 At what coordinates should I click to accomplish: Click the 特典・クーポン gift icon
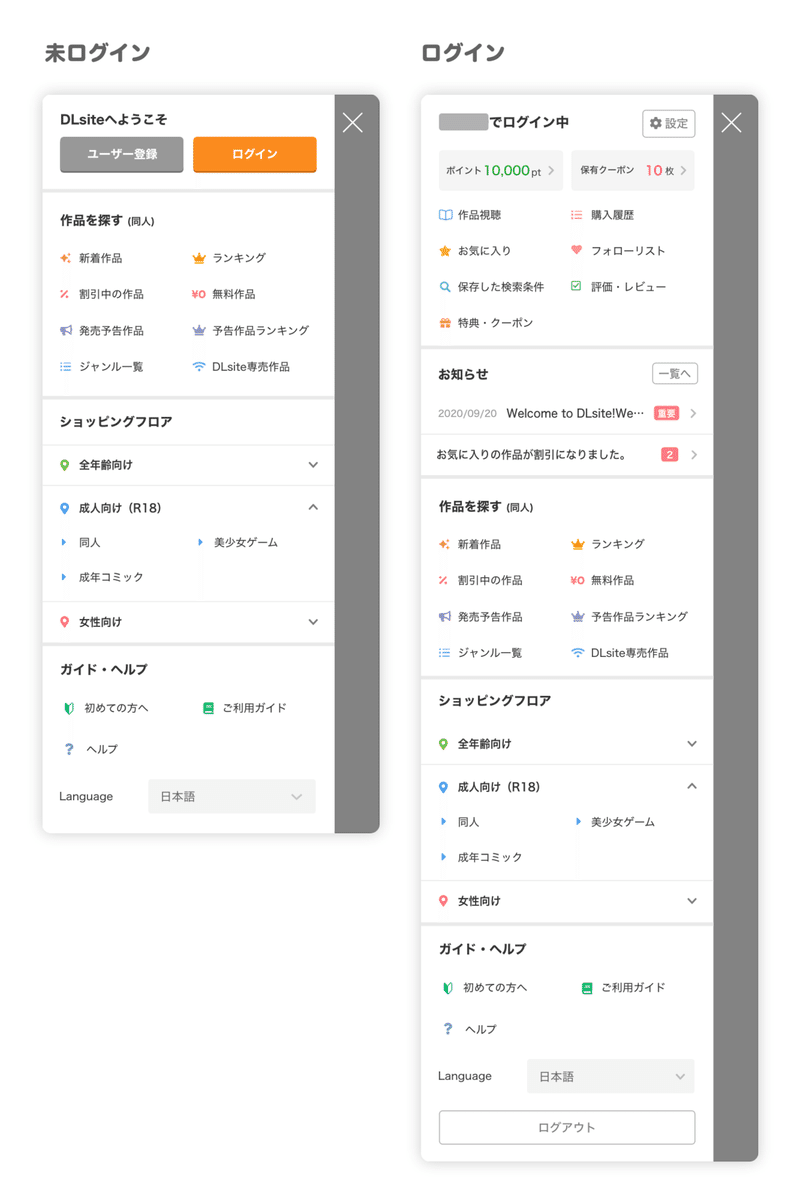(x=445, y=323)
